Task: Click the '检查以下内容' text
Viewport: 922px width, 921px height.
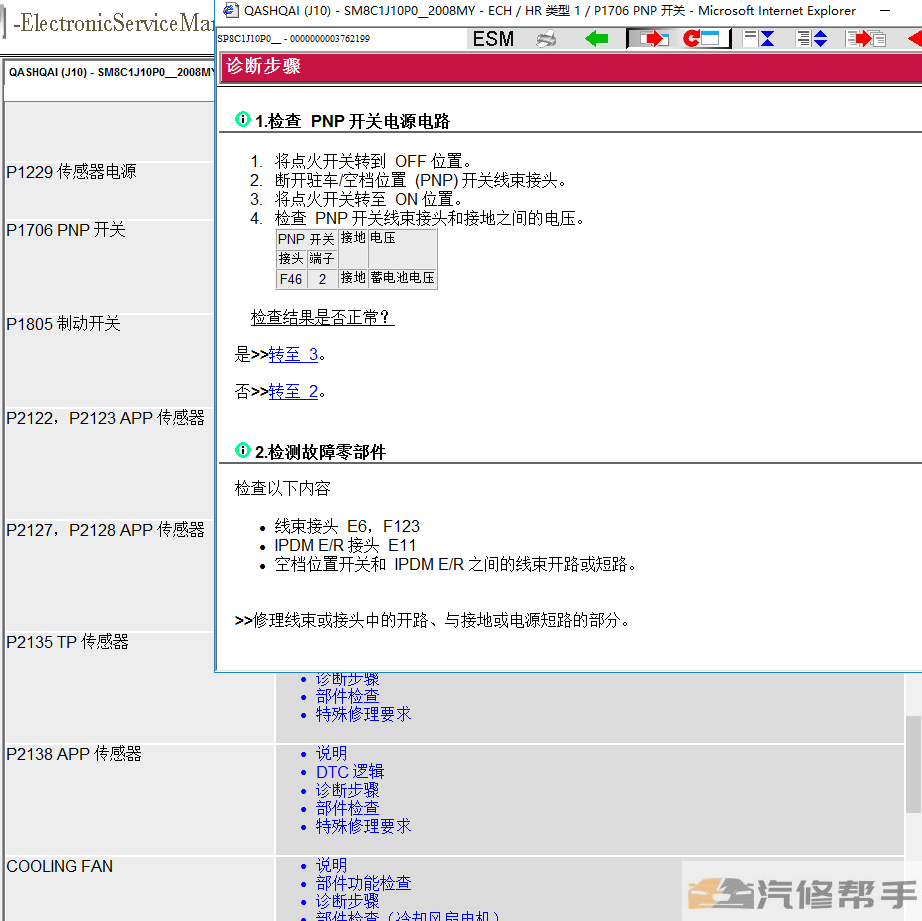Action: pyautogui.click(x=282, y=489)
